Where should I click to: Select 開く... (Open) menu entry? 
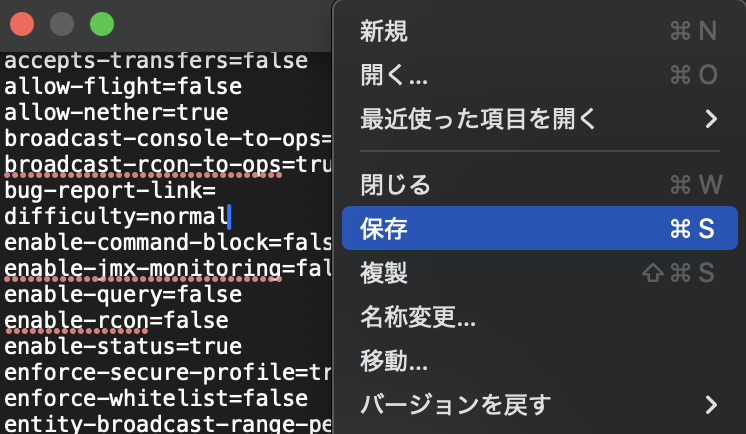[394, 76]
